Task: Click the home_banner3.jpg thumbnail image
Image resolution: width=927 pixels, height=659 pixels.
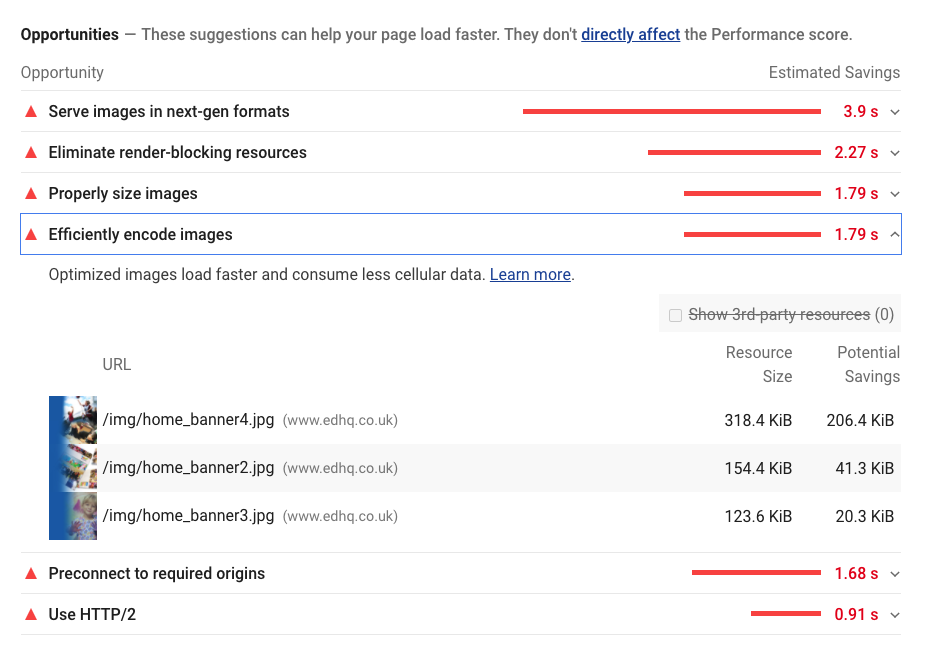Action: tap(73, 516)
